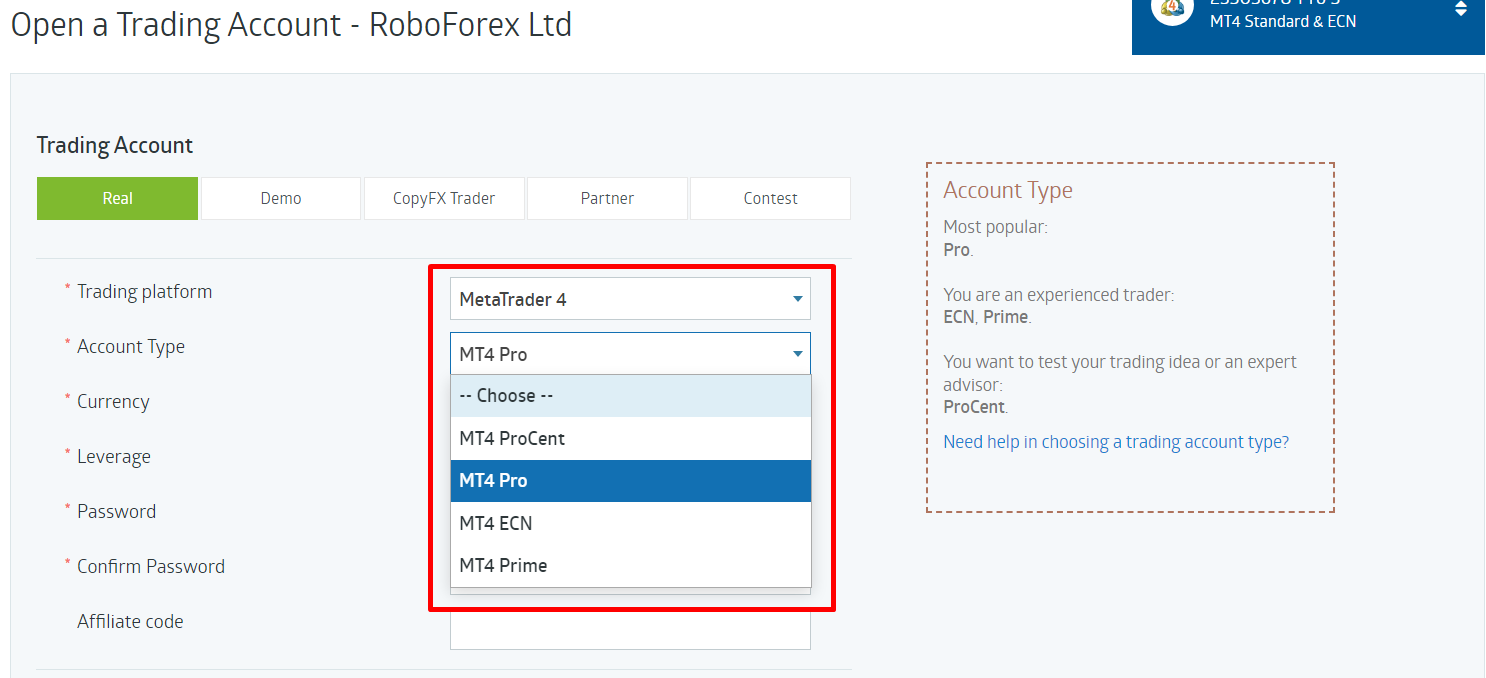Click the account switcher up-down arrows icon
This screenshot has width=1486, height=678.
pos(1461,8)
